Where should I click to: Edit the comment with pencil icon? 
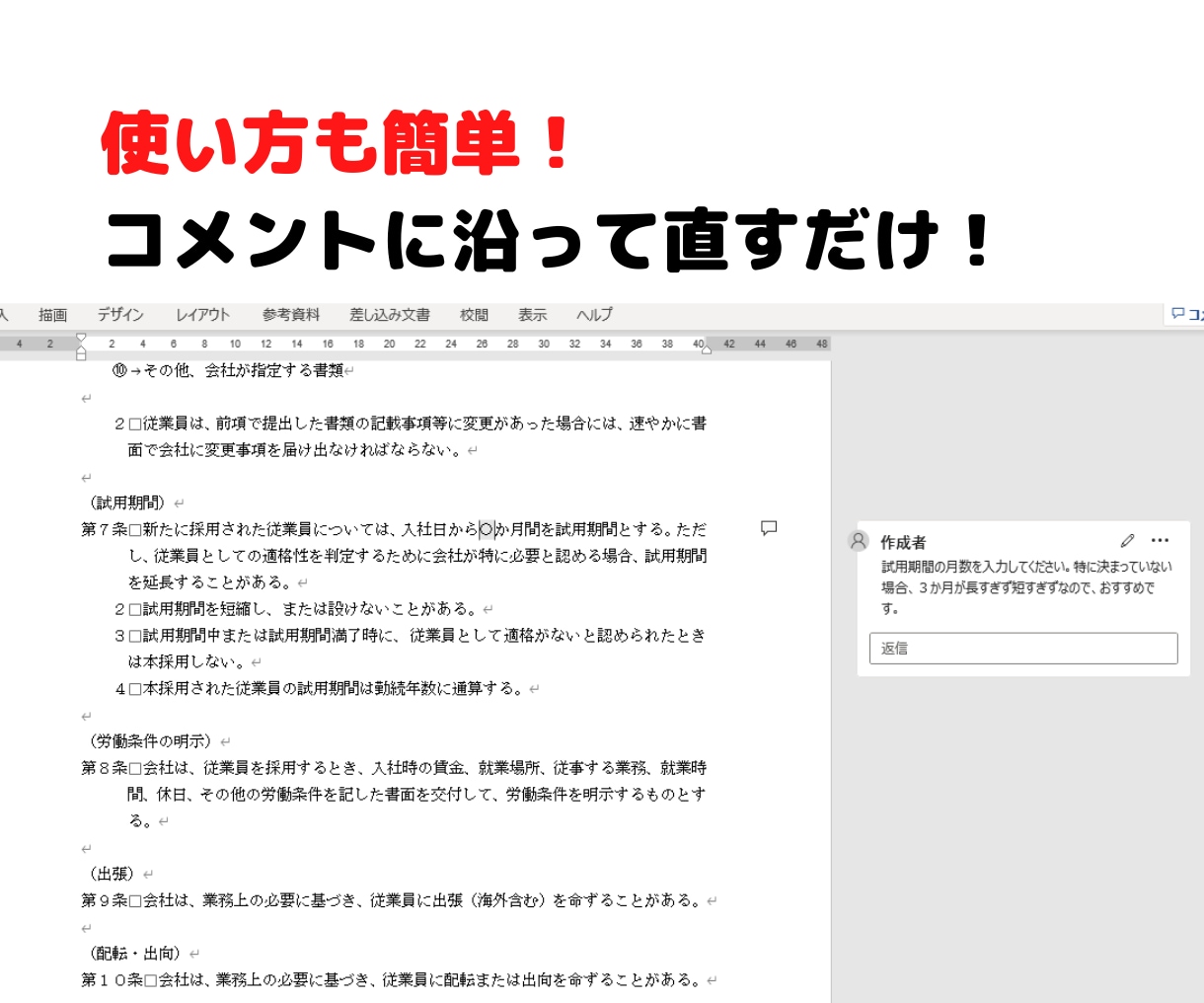click(x=1127, y=540)
